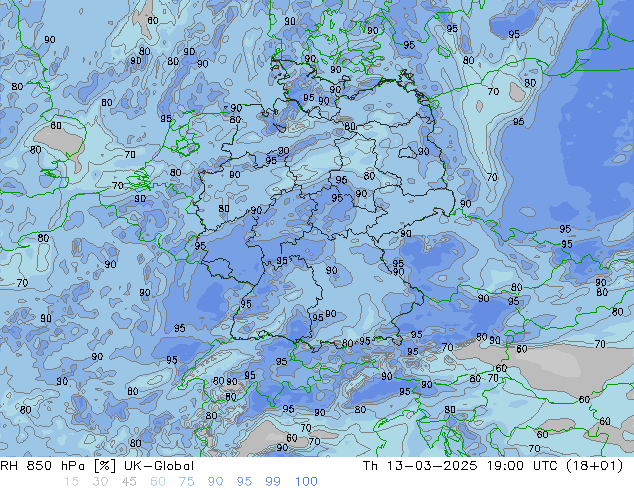Click the date 'Th 13-03-2025' label

click(x=420, y=466)
